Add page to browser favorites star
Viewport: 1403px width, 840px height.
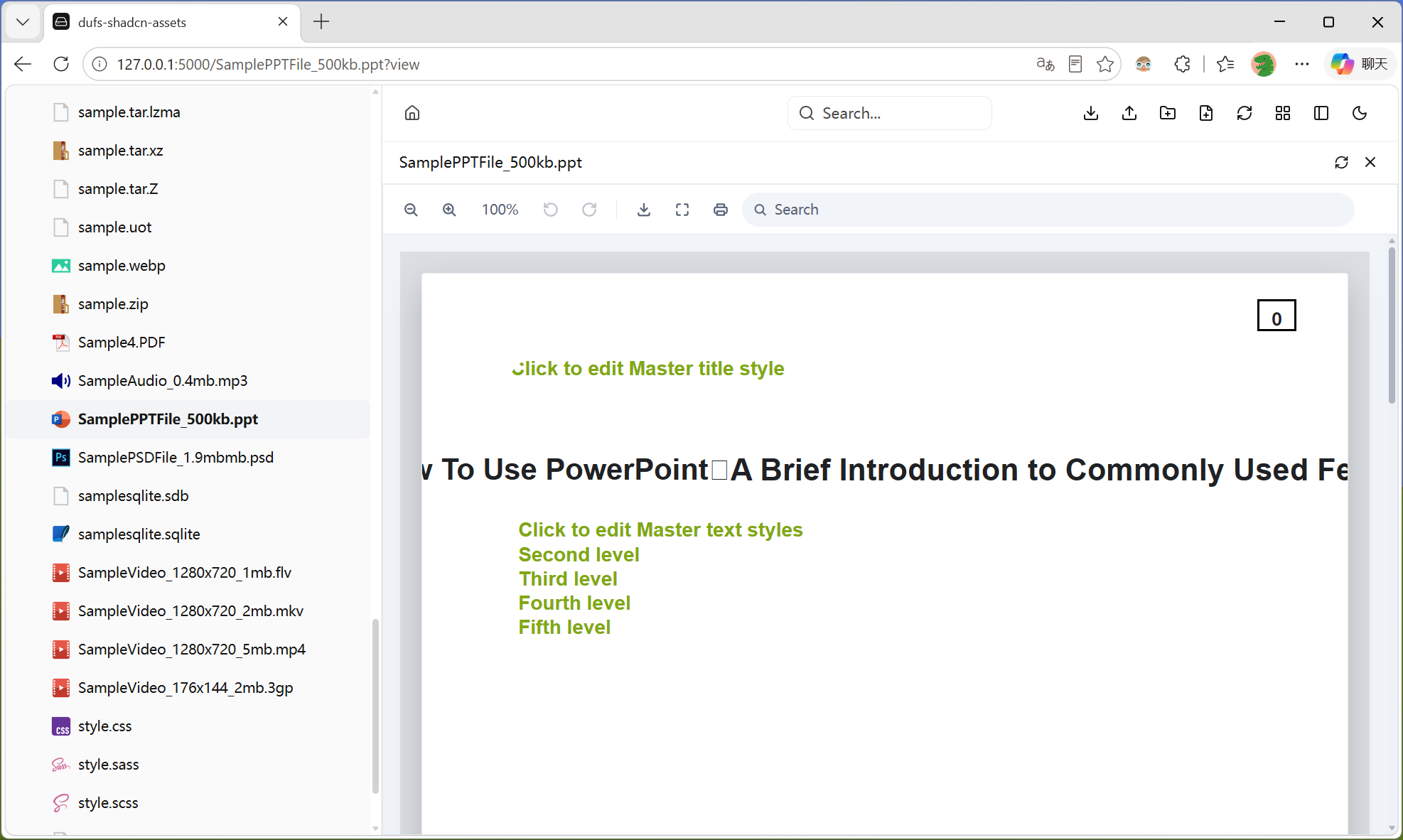[1105, 65]
